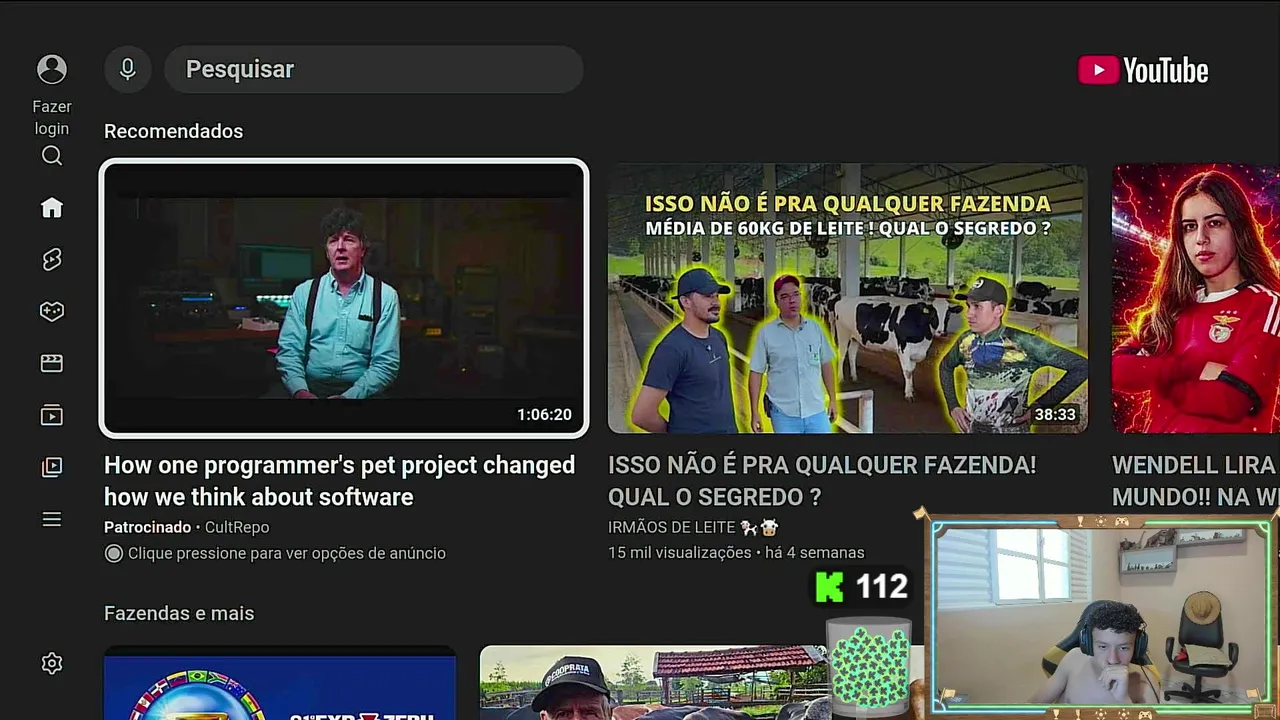The image size is (1280, 720).
Task: Open the man in cap farm thumbnail
Action: [x=655, y=683]
